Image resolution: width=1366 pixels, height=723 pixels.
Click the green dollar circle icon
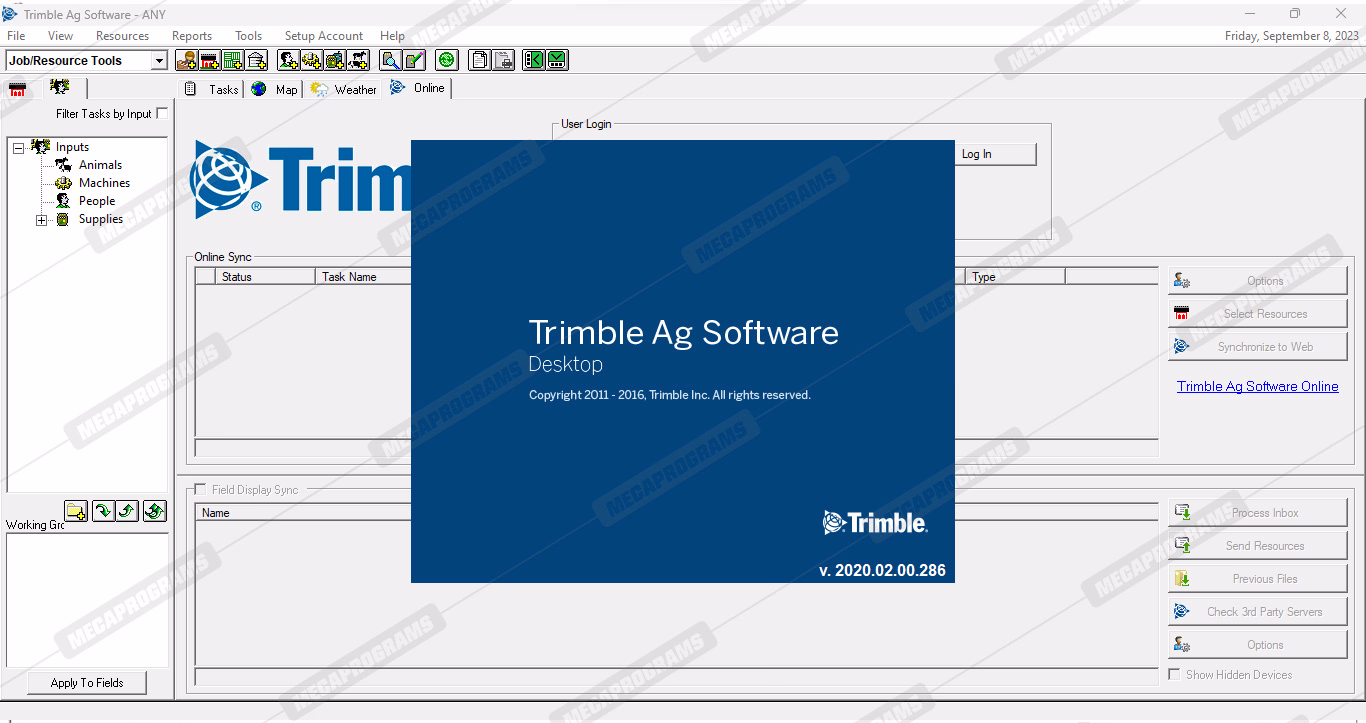446,60
